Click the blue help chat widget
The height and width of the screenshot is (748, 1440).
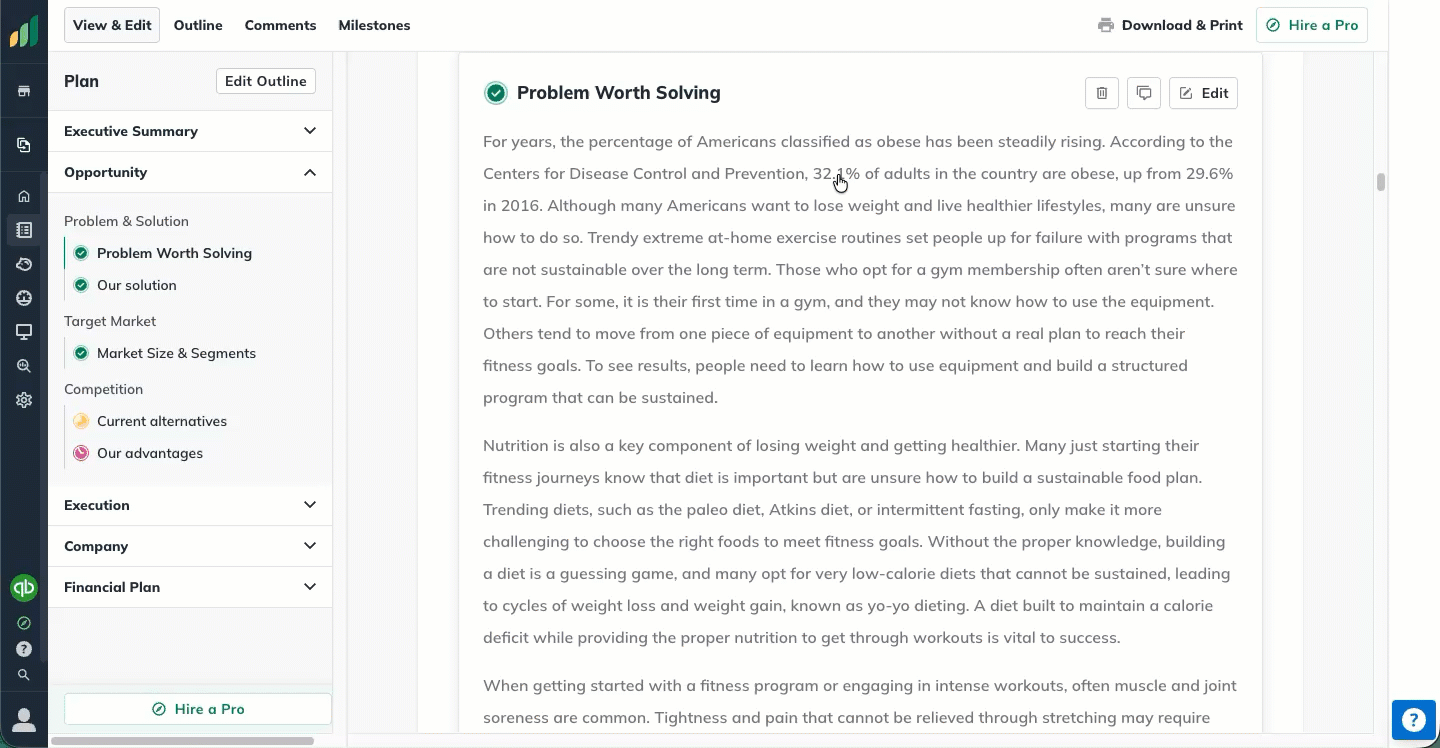(x=1413, y=719)
